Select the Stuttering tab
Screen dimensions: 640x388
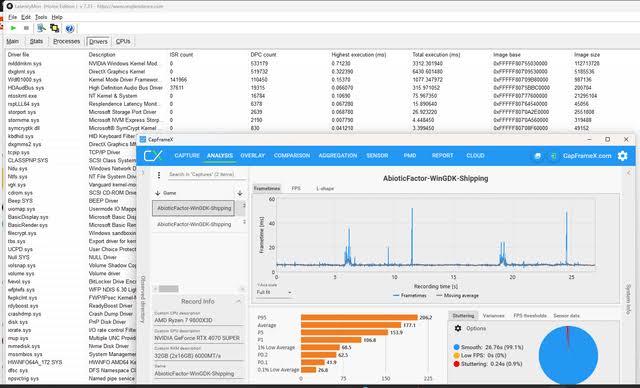pos(463,316)
